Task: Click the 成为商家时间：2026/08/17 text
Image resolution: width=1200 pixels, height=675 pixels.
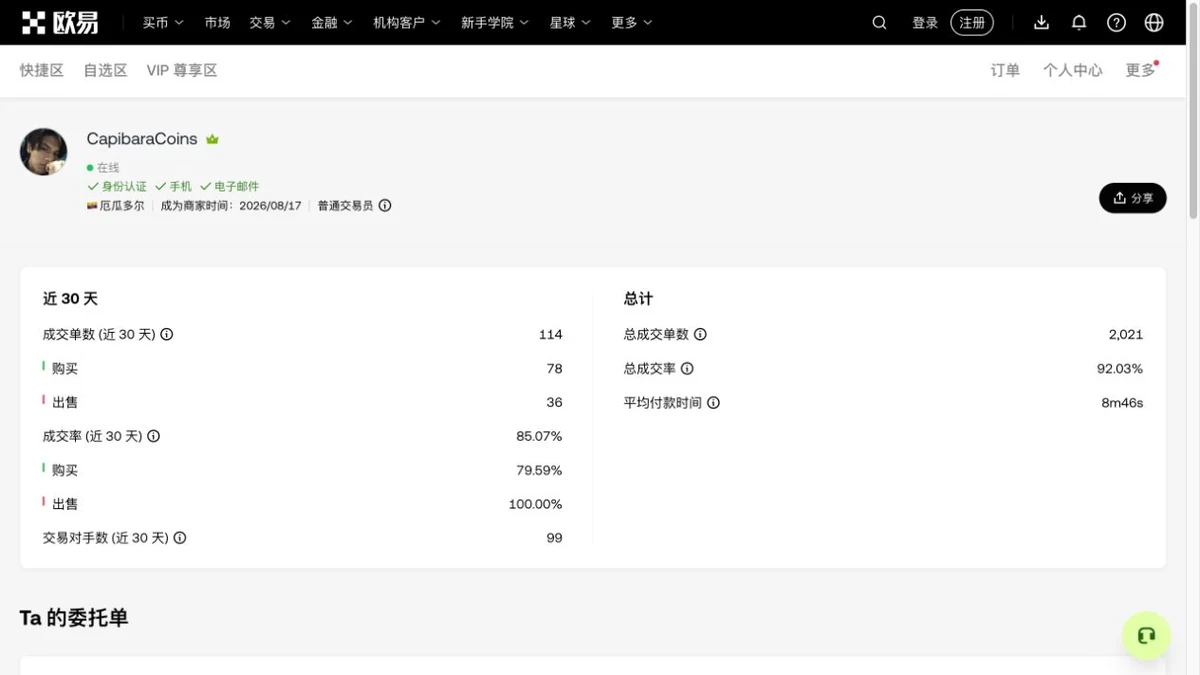Action: point(231,206)
